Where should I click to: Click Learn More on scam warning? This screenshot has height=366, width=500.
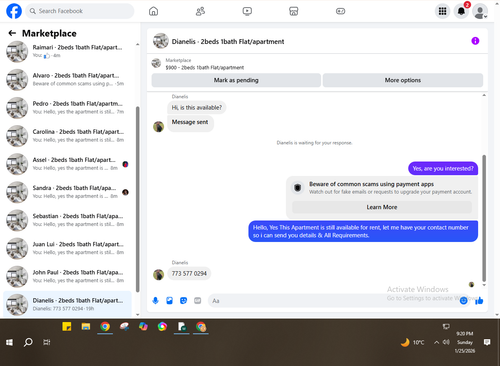382,207
